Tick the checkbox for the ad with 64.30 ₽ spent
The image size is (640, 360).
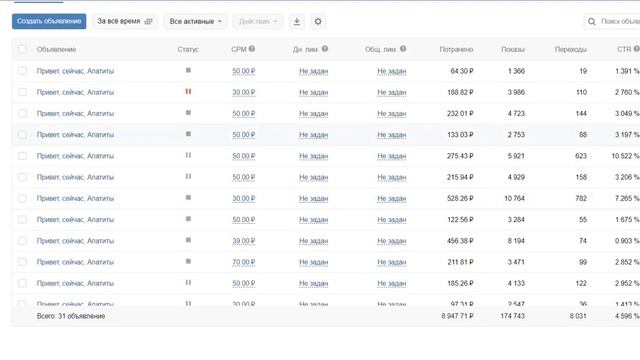pyautogui.click(x=22, y=71)
